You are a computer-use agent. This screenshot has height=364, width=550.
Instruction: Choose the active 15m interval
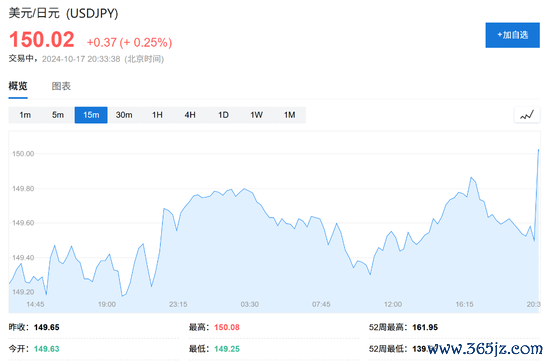tap(91, 115)
